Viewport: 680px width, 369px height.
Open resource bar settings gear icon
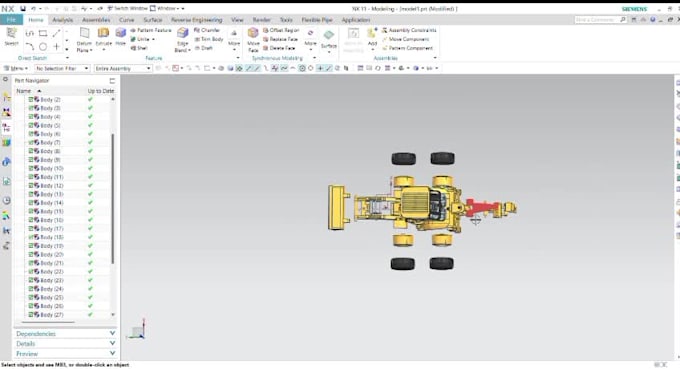point(6,79)
